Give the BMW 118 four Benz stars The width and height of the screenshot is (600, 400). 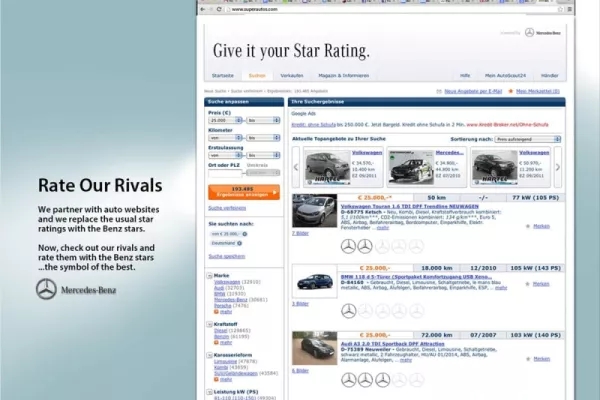[x=399, y=311]
